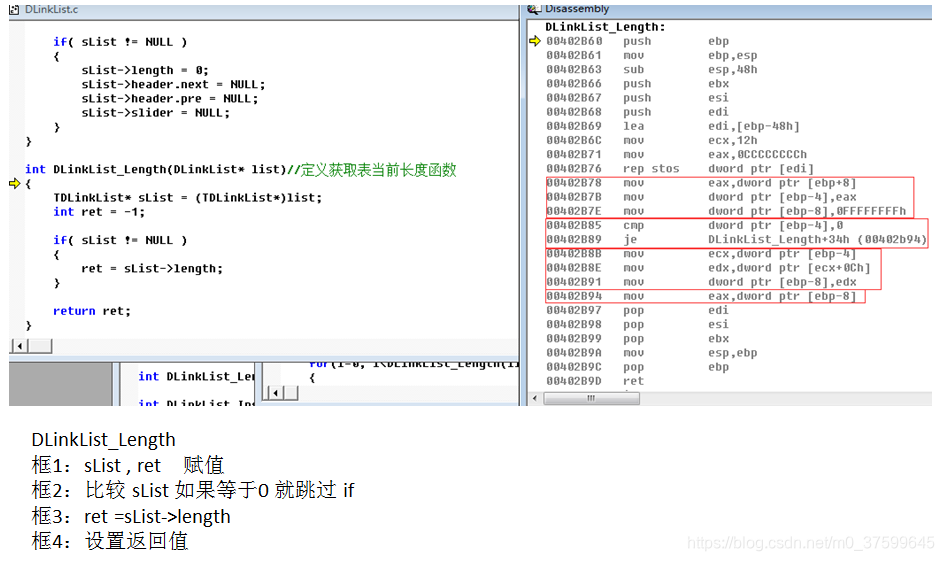Click disassembly line 00402B9A 'mov esp,ebp'
Image resolution: width=944 pixels, height=561 pixels.
[651, 353]
